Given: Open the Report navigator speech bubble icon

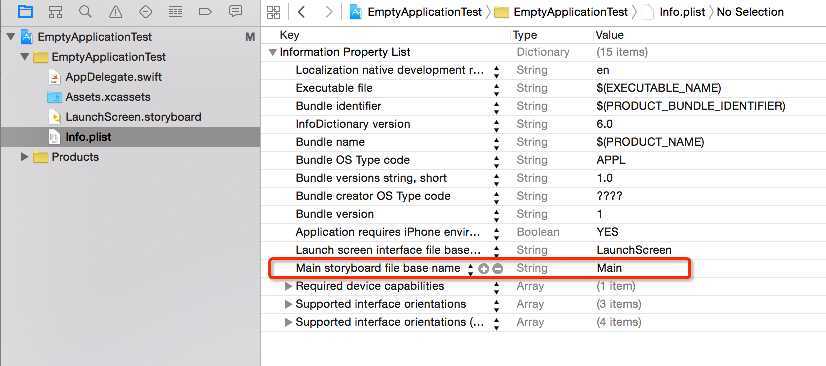Looking at the screenshot, I should click(x=236, y=11).
